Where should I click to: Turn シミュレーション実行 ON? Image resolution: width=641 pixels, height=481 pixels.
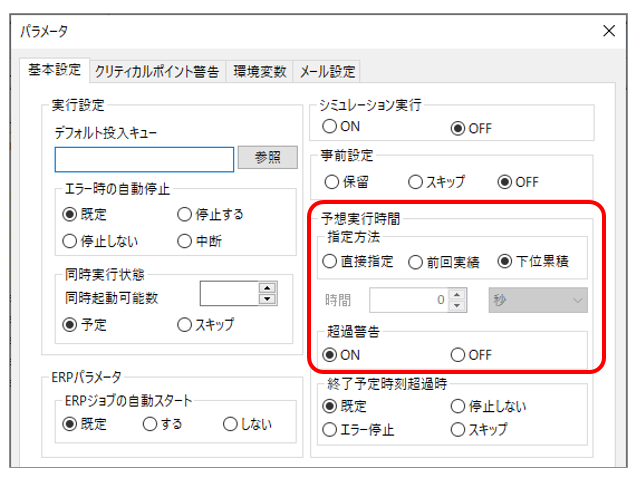(330, 128)
